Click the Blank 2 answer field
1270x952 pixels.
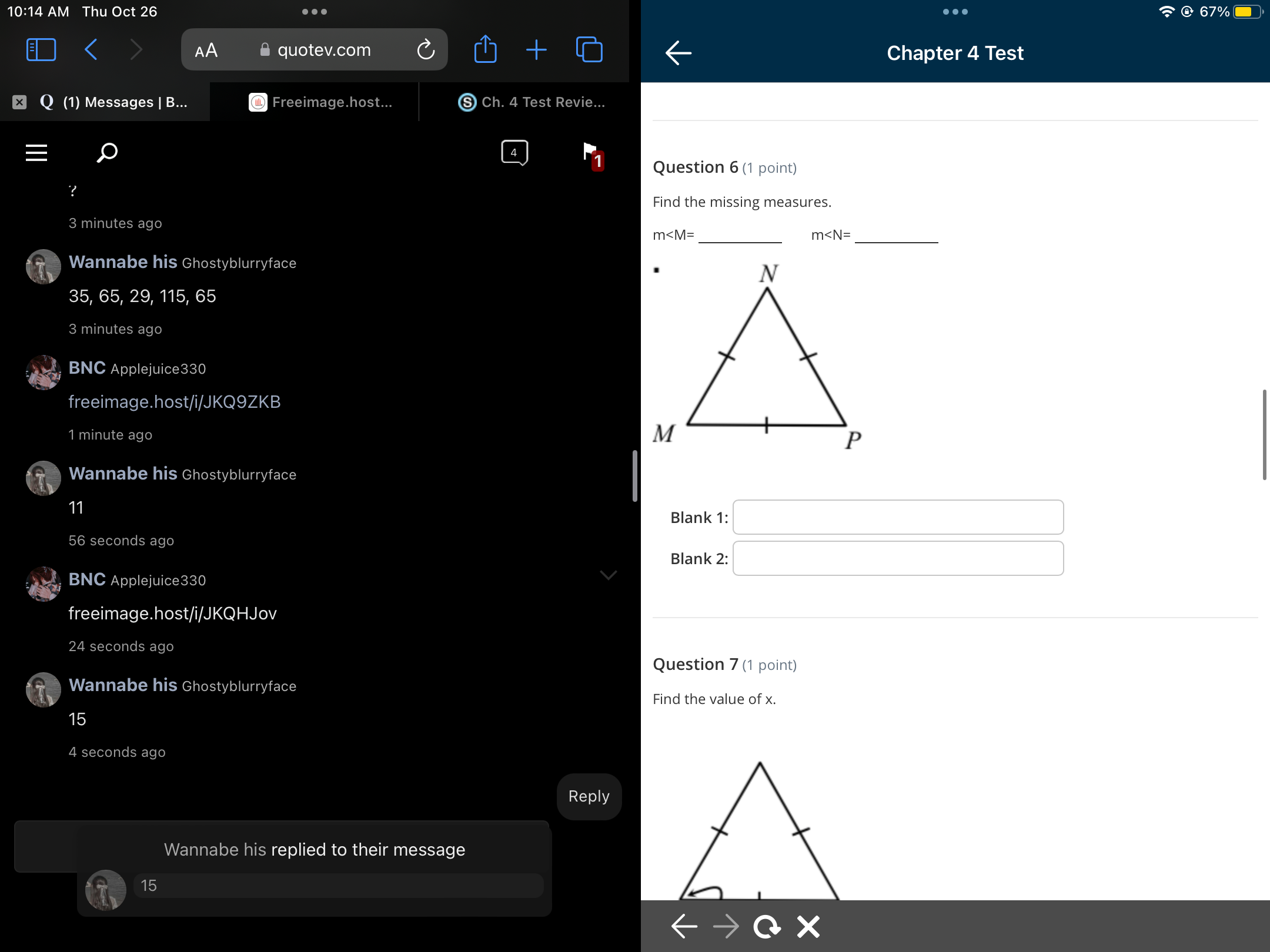point(898,558)
